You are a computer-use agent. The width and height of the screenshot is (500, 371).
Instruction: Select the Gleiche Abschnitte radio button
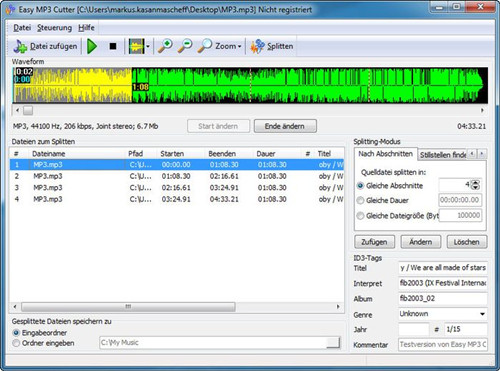click(x=360, y=186)
